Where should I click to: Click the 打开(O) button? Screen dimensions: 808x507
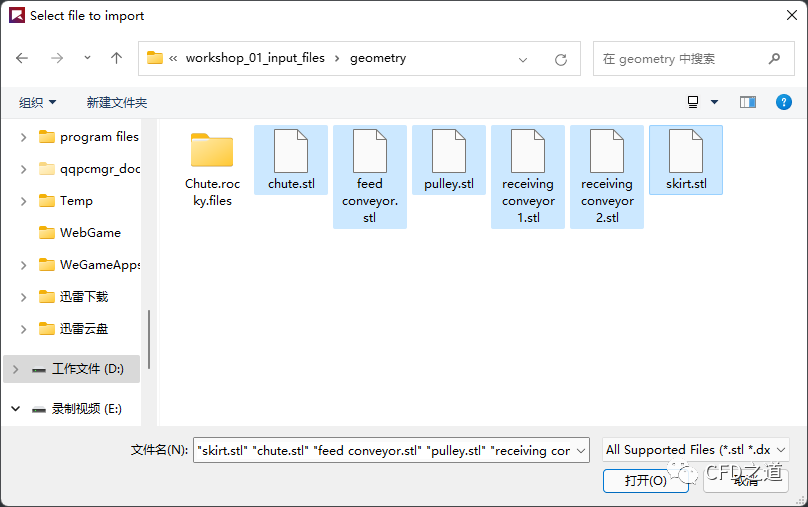645,481
